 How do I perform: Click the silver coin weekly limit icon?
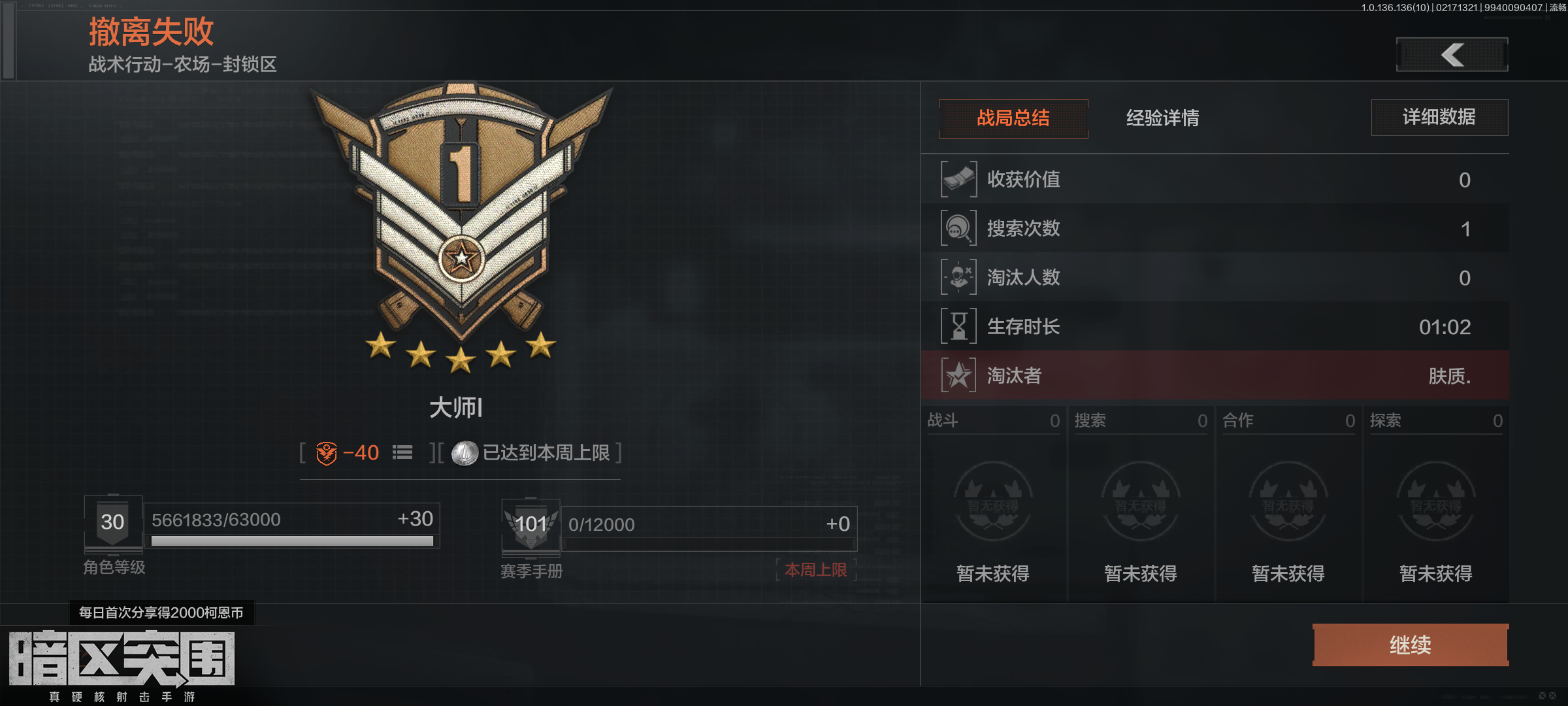[465, 453]
